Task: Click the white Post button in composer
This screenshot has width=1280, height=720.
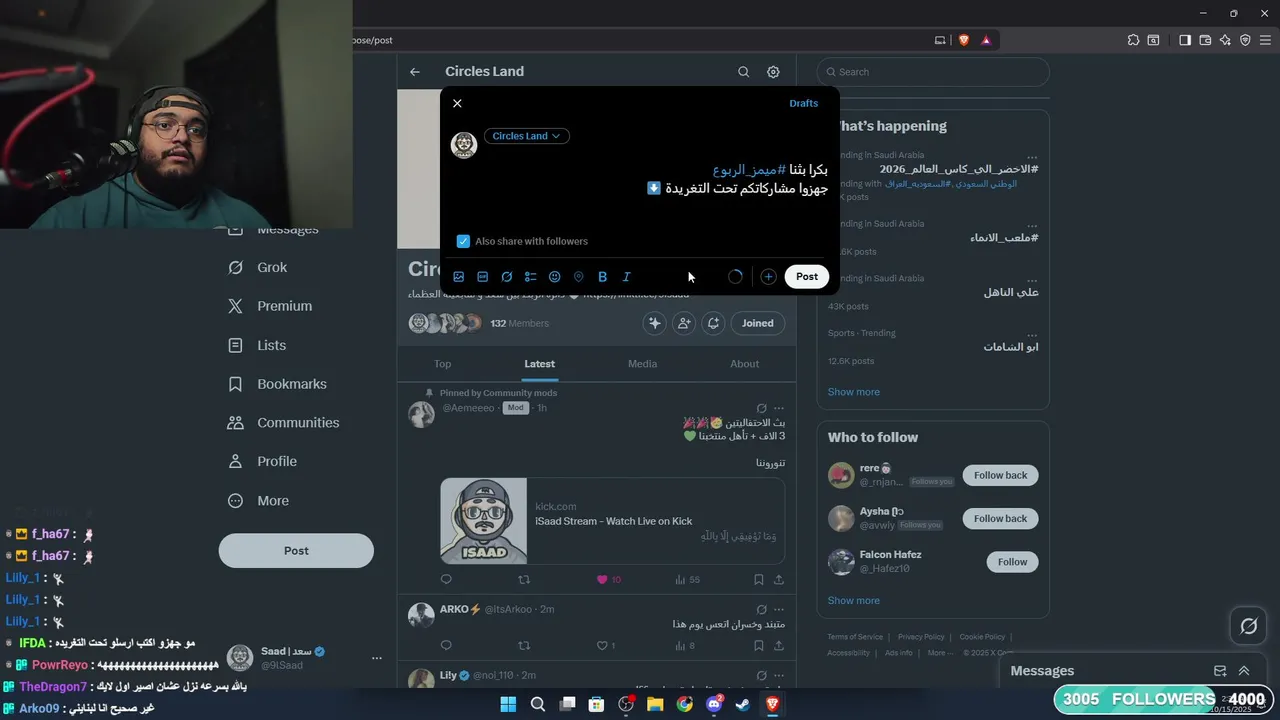Action: click(807, 277)
